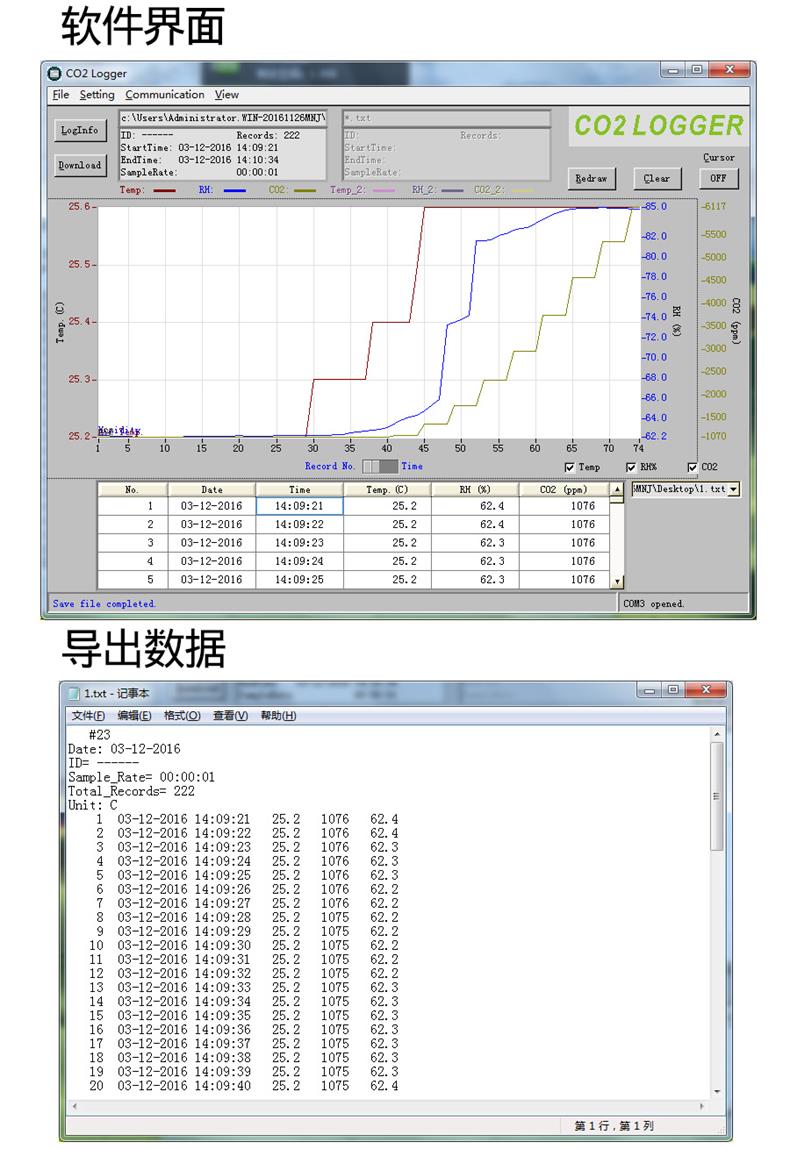
Task: Click the Notepad 1.txt document icon
Action: (x=74, y=693)
